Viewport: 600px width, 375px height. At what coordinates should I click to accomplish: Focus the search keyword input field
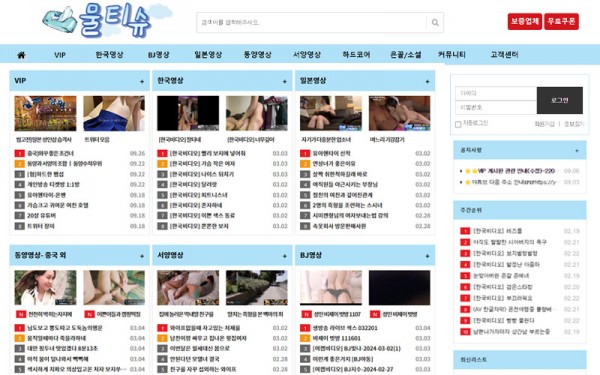coord(311,23)
